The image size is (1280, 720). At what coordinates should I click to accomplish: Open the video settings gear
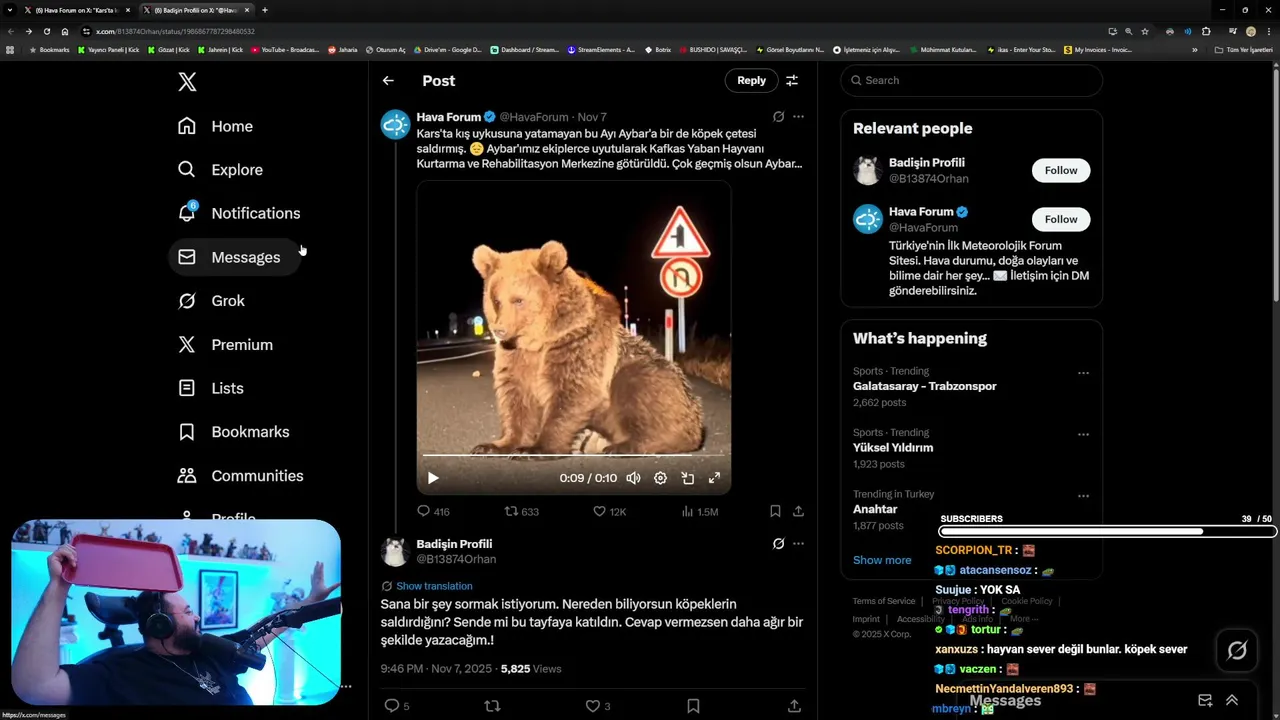660,478
